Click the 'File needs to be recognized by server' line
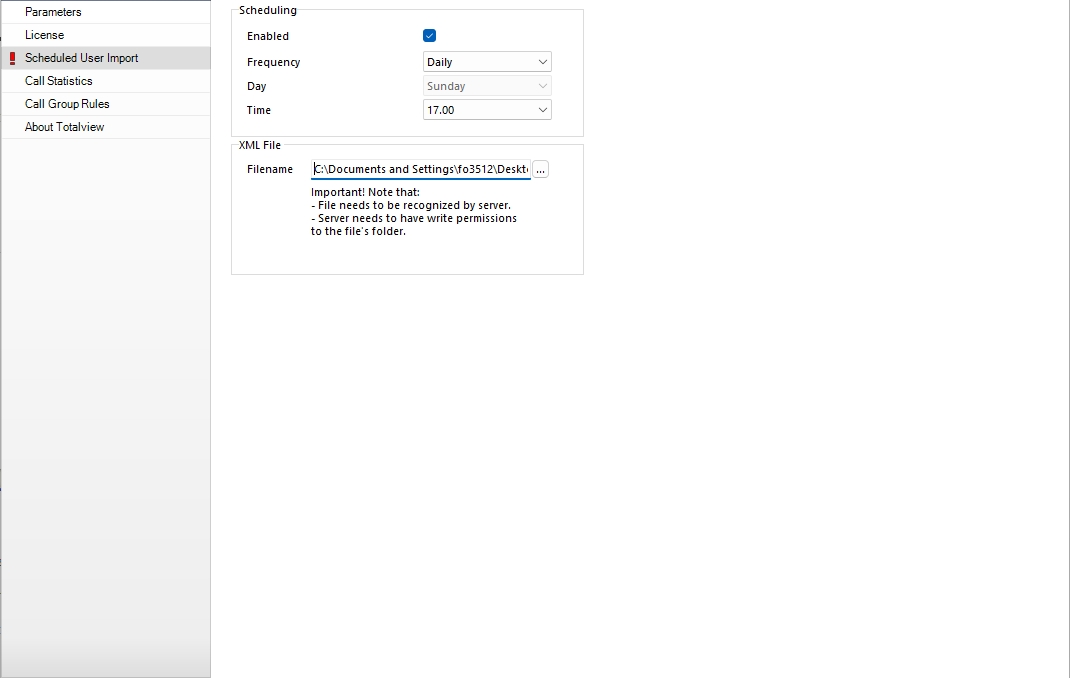 [411, 205]
